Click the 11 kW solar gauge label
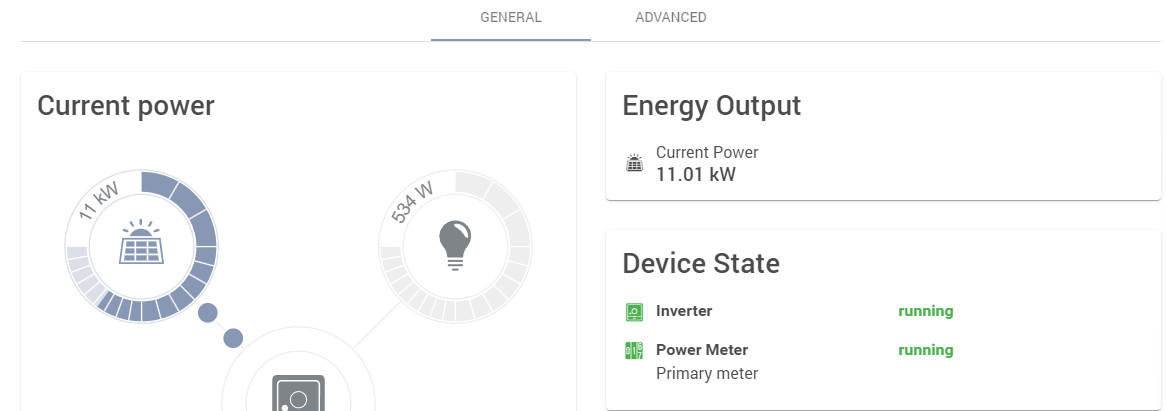 point(98,199)
